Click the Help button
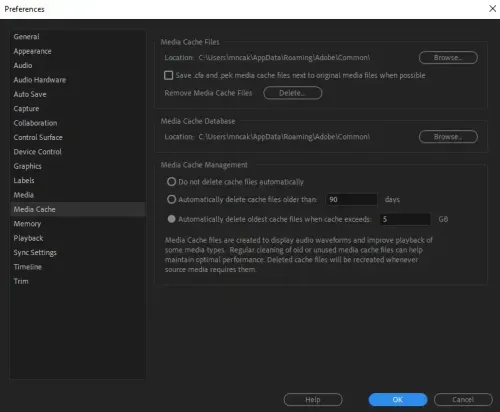The height and width of the screenshot is (412, 500). pos(313,399)
